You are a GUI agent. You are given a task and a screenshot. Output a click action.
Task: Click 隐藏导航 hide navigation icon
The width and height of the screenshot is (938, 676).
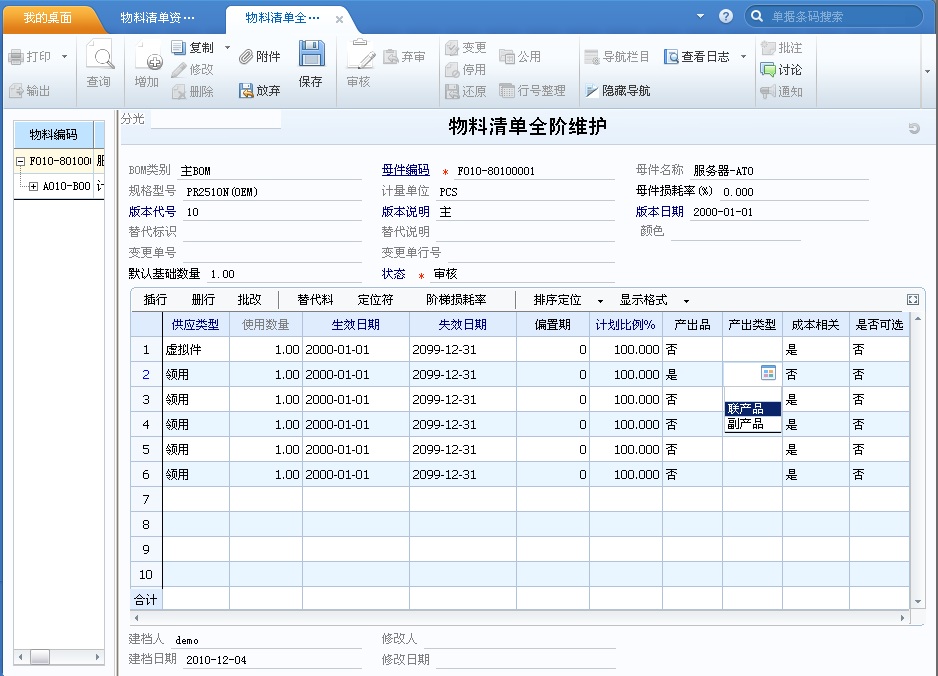click(x=592, y=90)
